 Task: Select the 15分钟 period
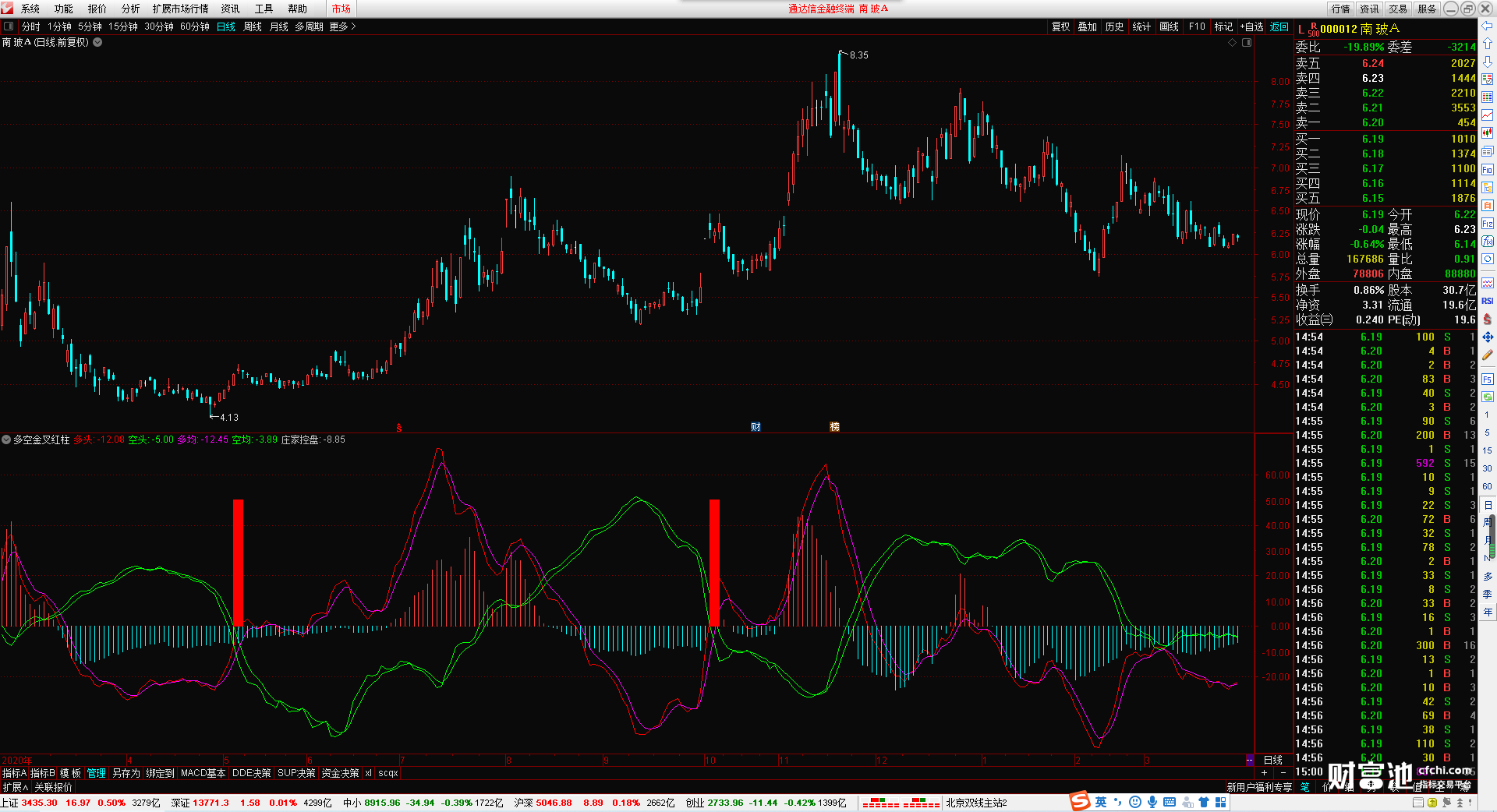[x=122, y=26]
